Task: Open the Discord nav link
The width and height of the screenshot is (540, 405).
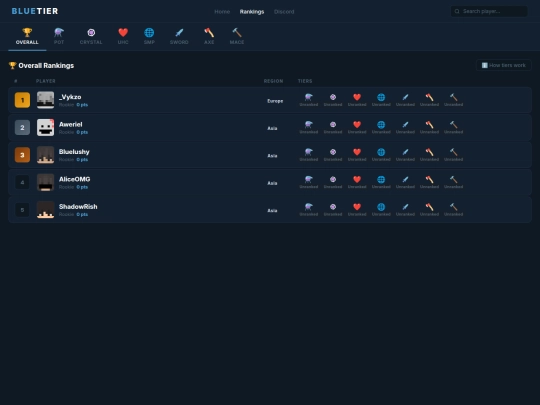Action: point(284,12)
